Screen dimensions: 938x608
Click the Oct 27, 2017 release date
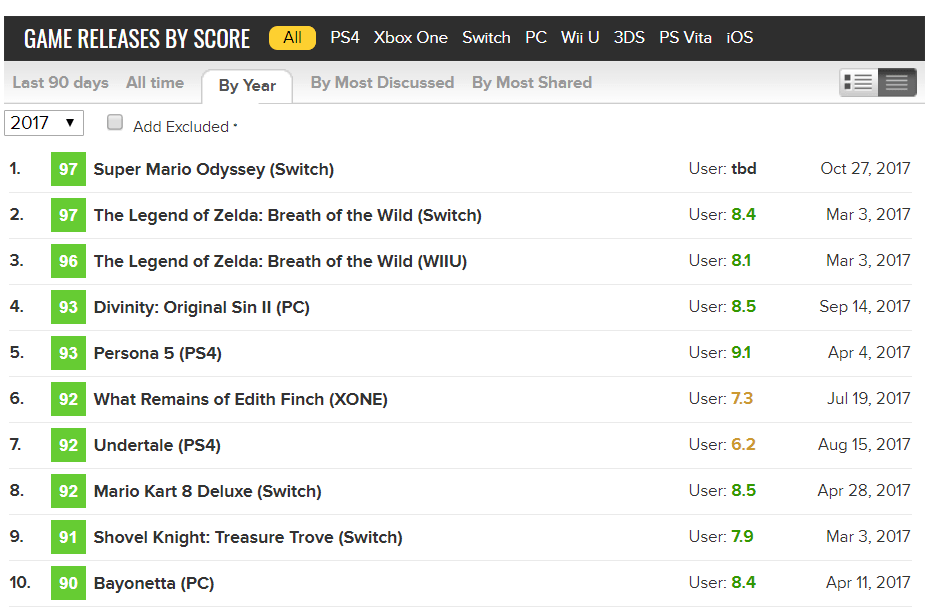click(x=865, y=169)
